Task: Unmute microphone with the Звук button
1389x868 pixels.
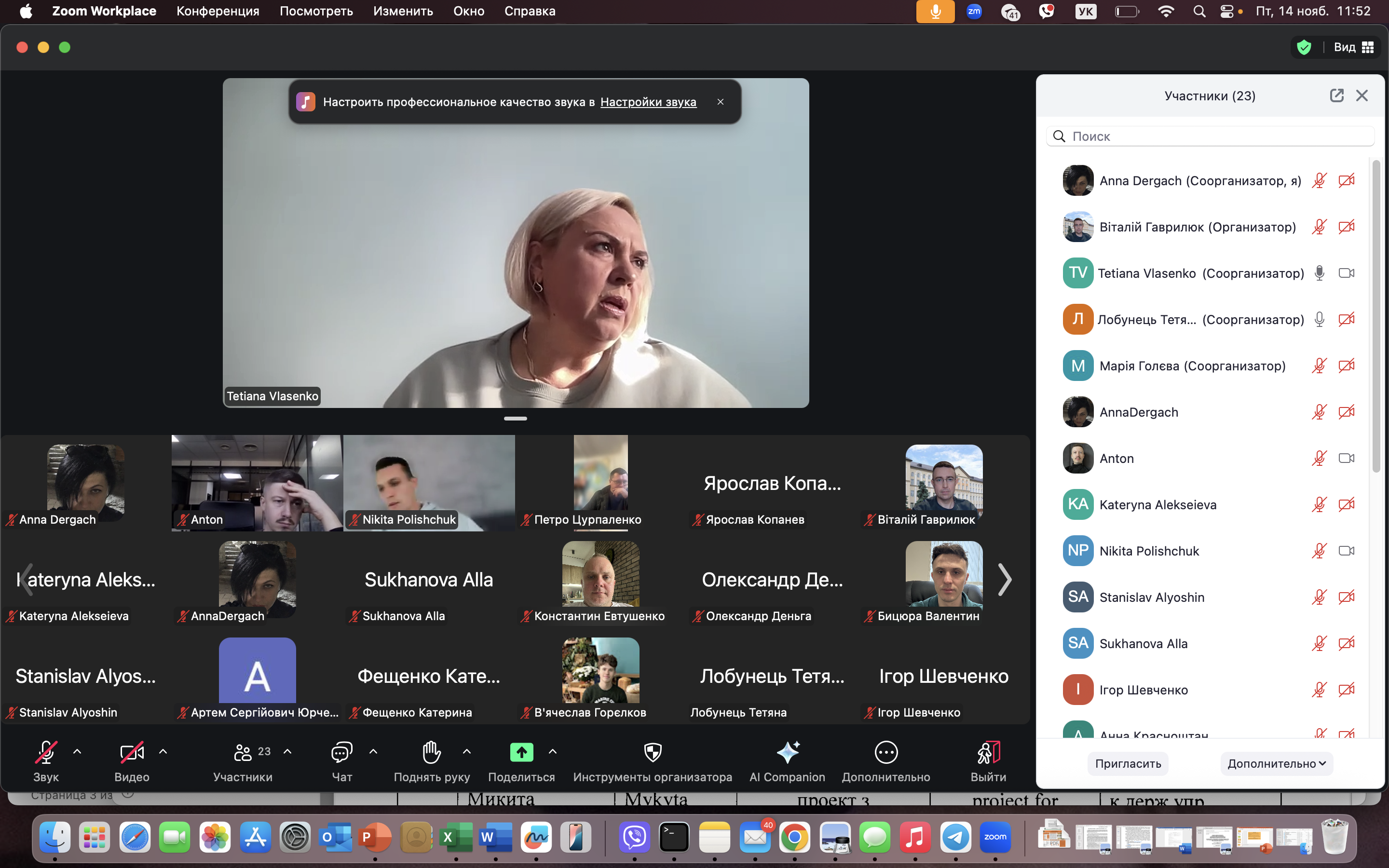Action: [x=46, y=752]
